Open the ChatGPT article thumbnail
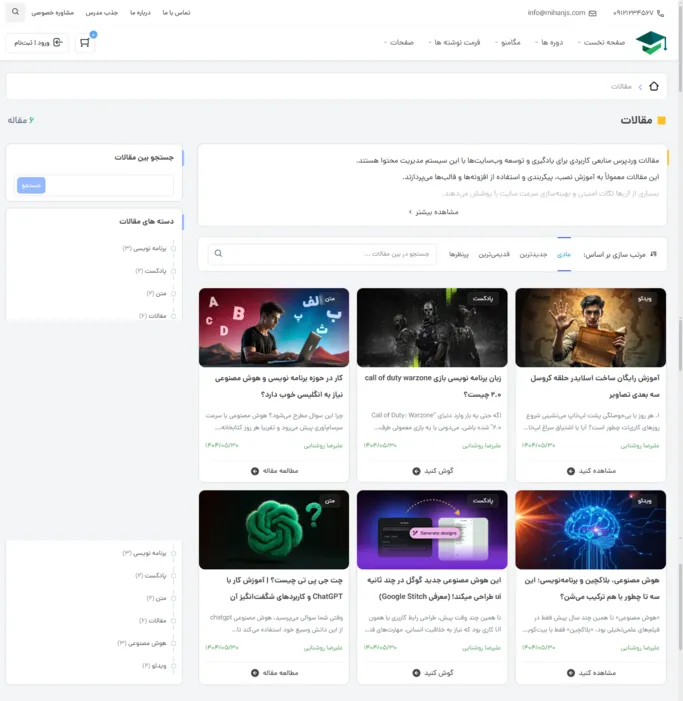The width and height of the screenshot is (683, 701). tap(274, 529)
